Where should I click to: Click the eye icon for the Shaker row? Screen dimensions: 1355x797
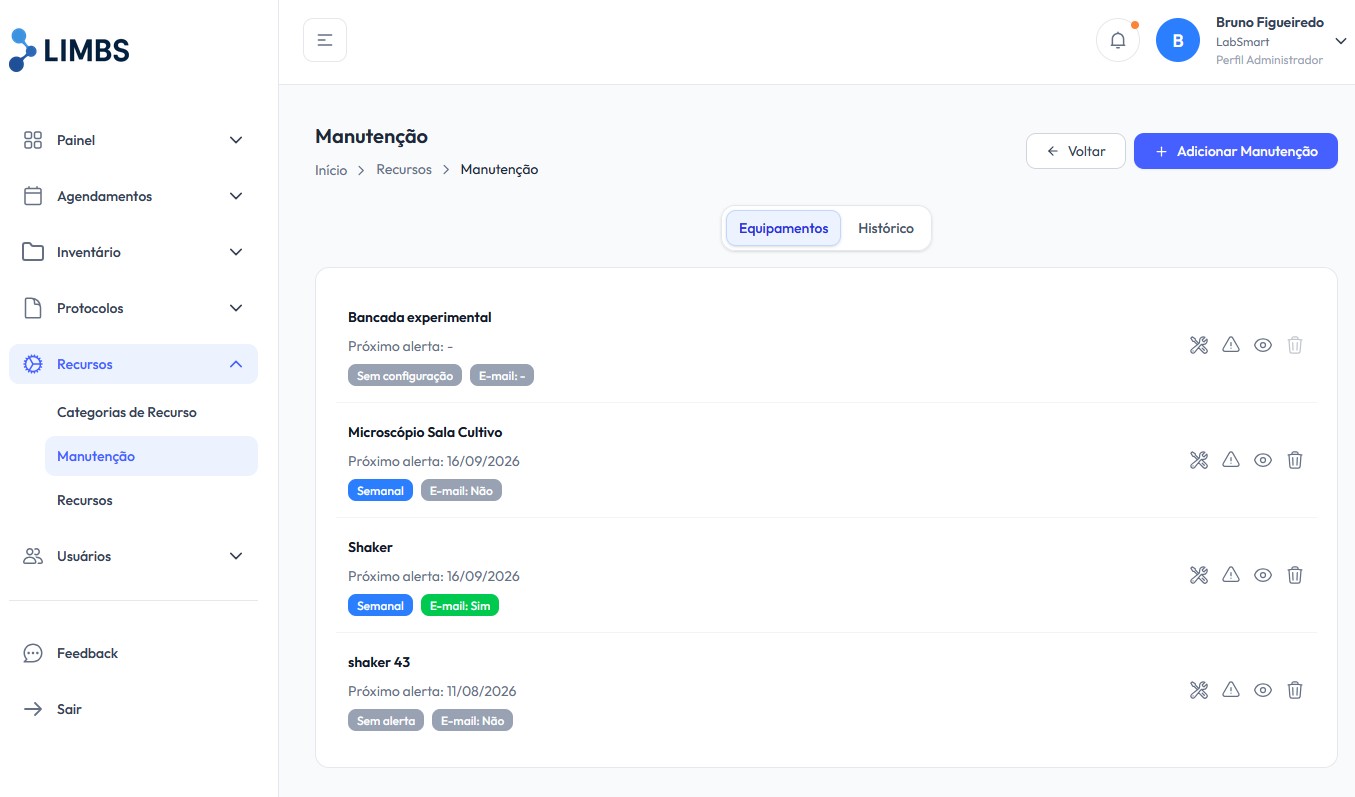click(x=1263, y=575)
